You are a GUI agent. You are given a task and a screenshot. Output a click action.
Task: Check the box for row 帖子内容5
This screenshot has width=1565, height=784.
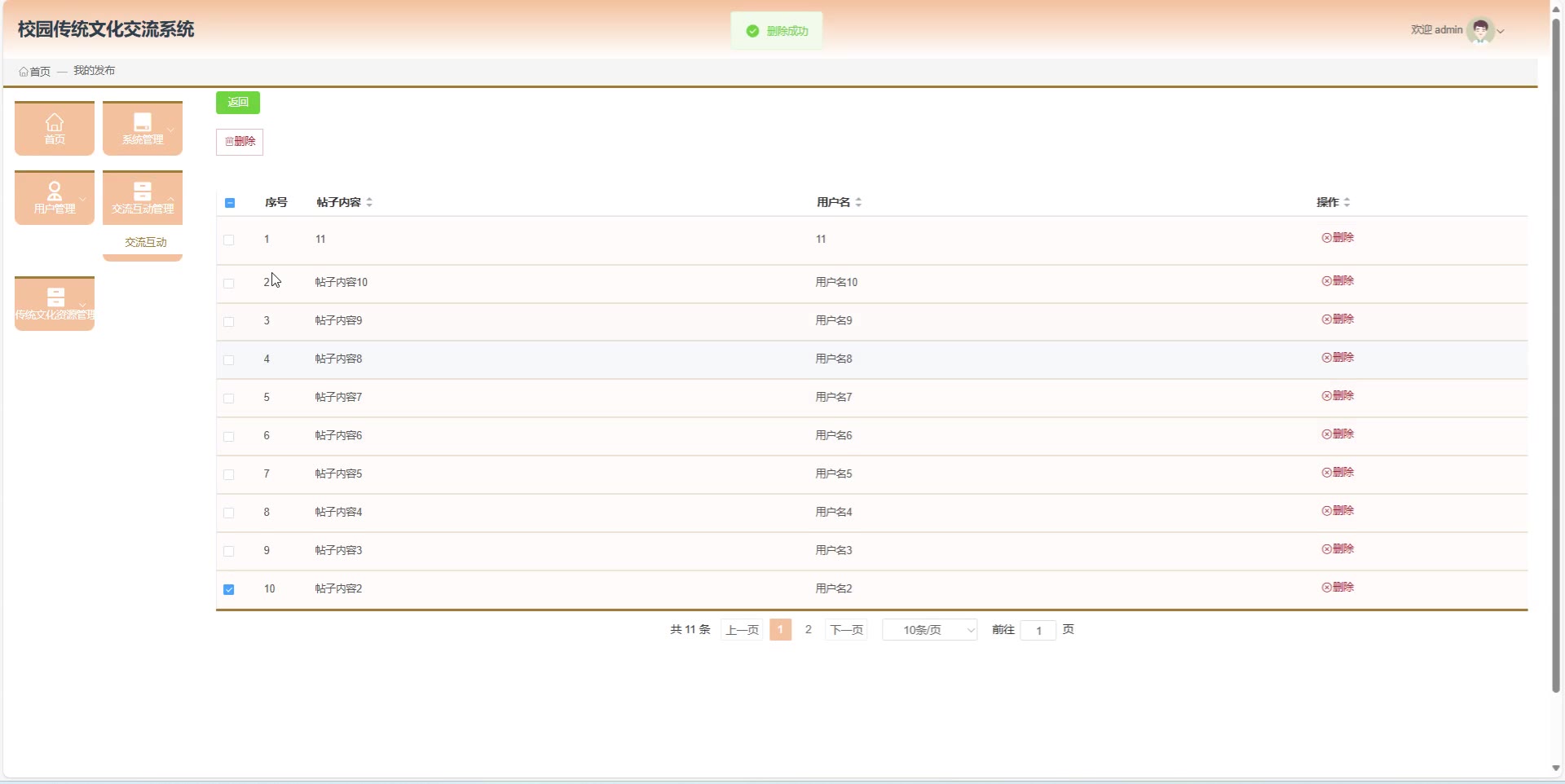coord(229,475)
